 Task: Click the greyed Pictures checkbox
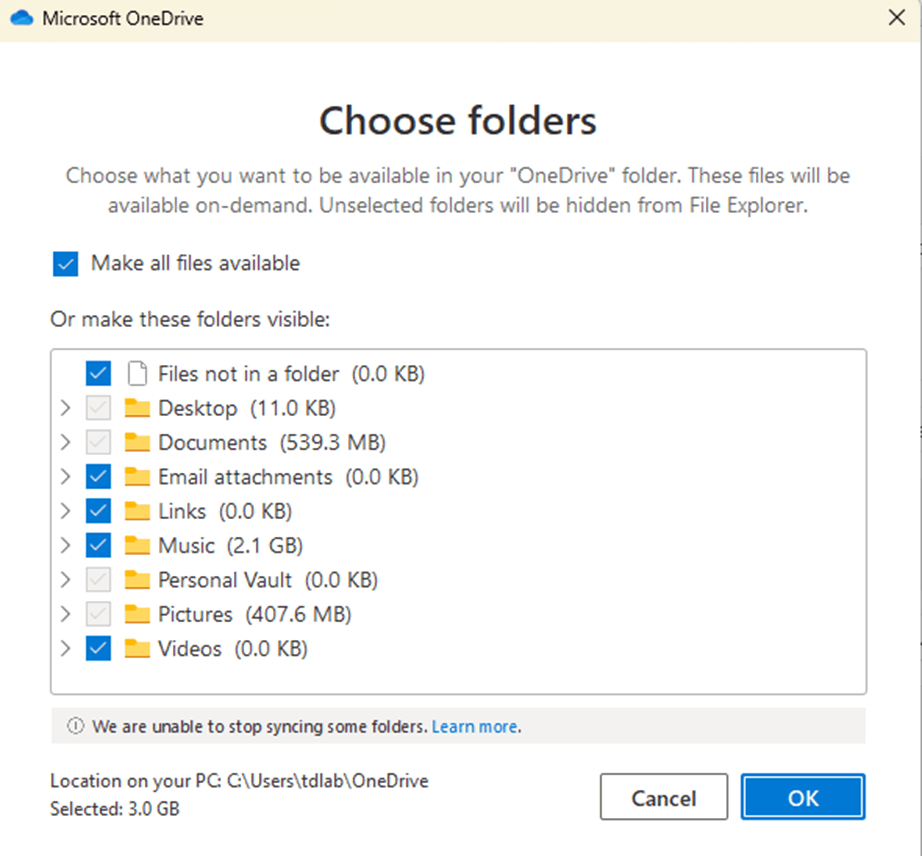(98, 614)
